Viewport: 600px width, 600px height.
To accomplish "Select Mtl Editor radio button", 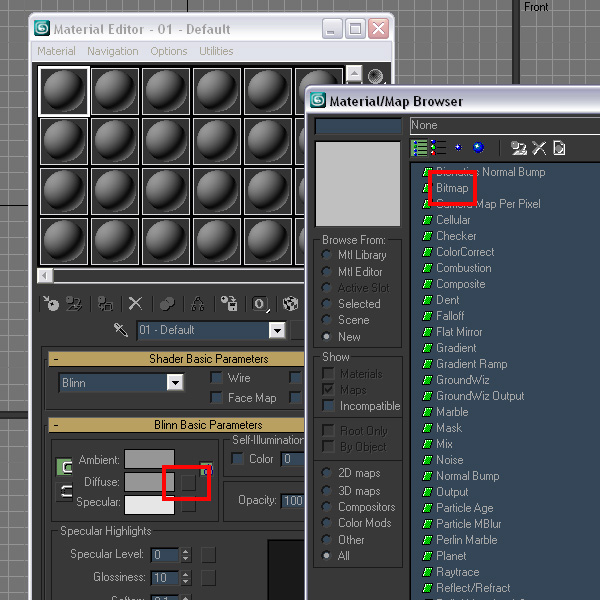I will (x=326, y=271).
